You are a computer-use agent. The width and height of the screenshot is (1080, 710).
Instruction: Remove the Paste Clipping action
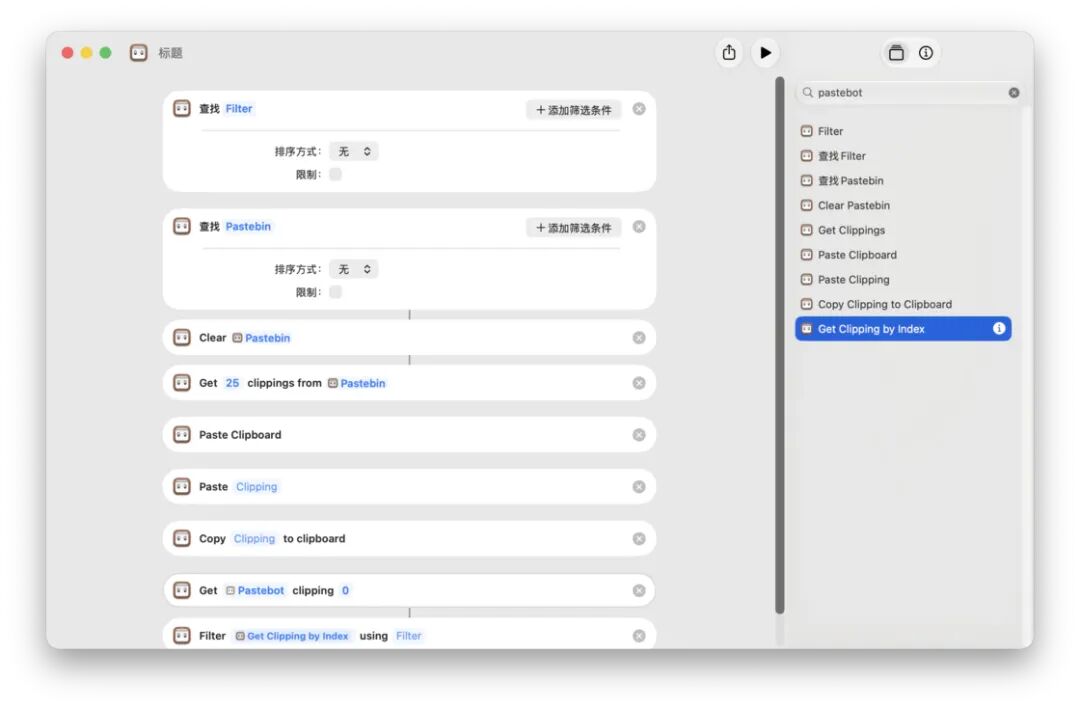[639, 487]
